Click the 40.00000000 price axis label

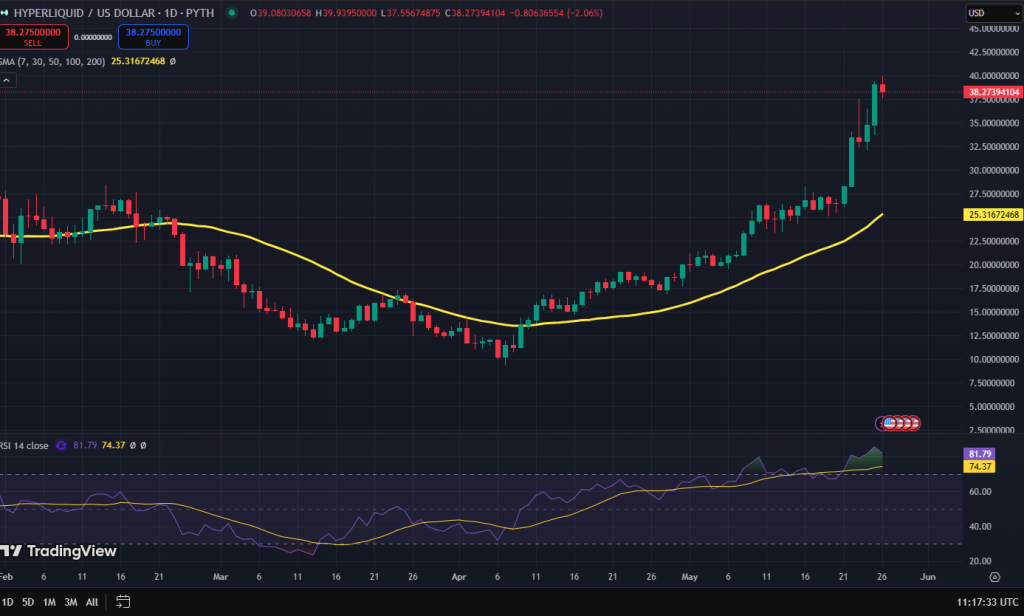[x=993, y=76]
